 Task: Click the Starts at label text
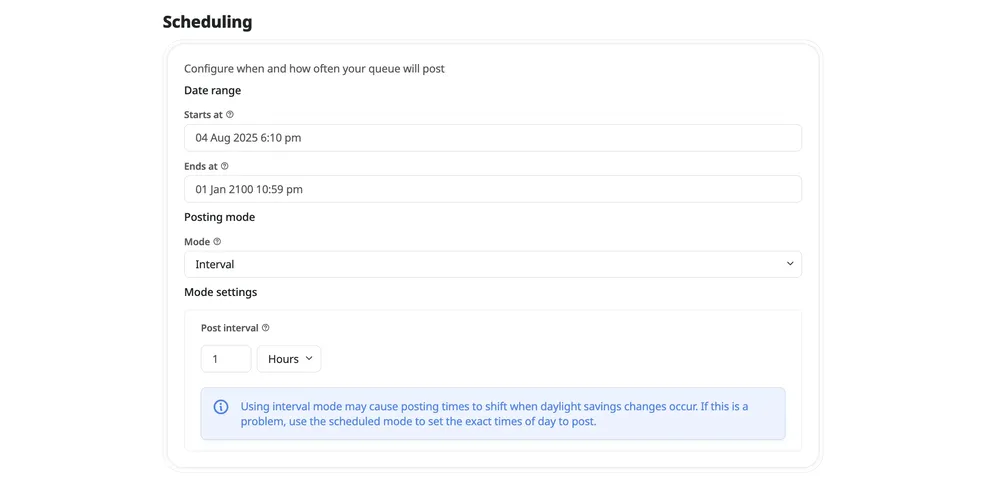(203, 115)
